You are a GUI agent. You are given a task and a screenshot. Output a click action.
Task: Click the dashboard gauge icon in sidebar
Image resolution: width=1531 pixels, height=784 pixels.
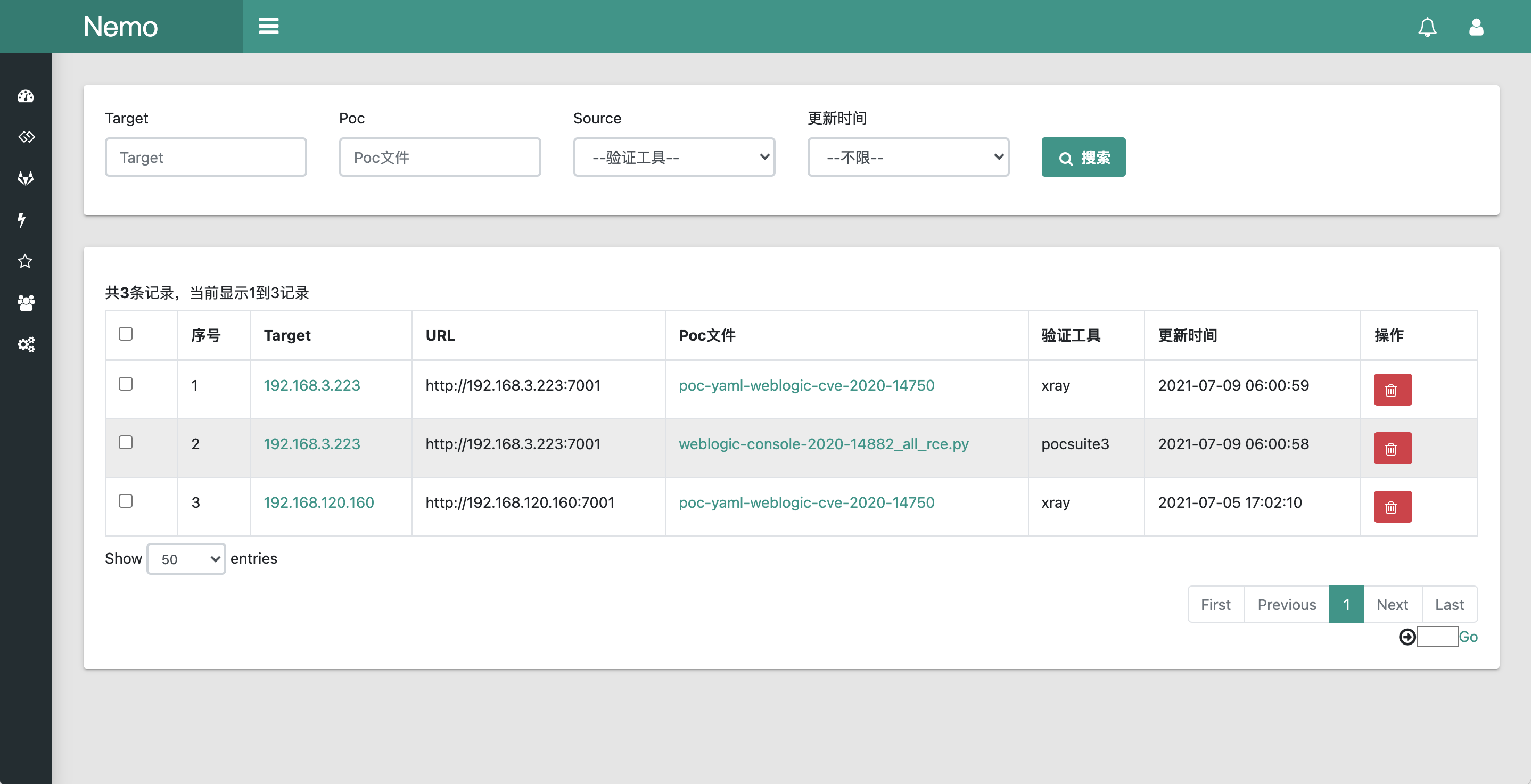26,96
